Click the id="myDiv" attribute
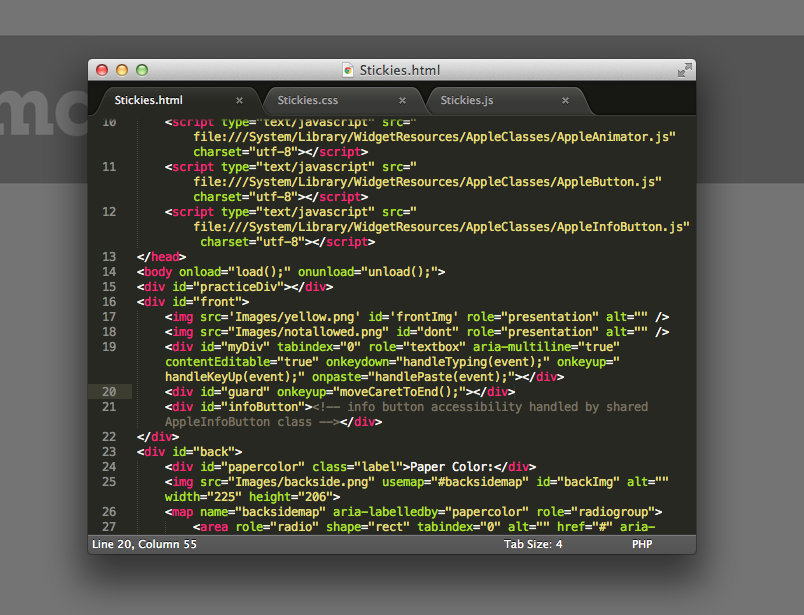The image size is (804, 615). [x=235, y=347]
